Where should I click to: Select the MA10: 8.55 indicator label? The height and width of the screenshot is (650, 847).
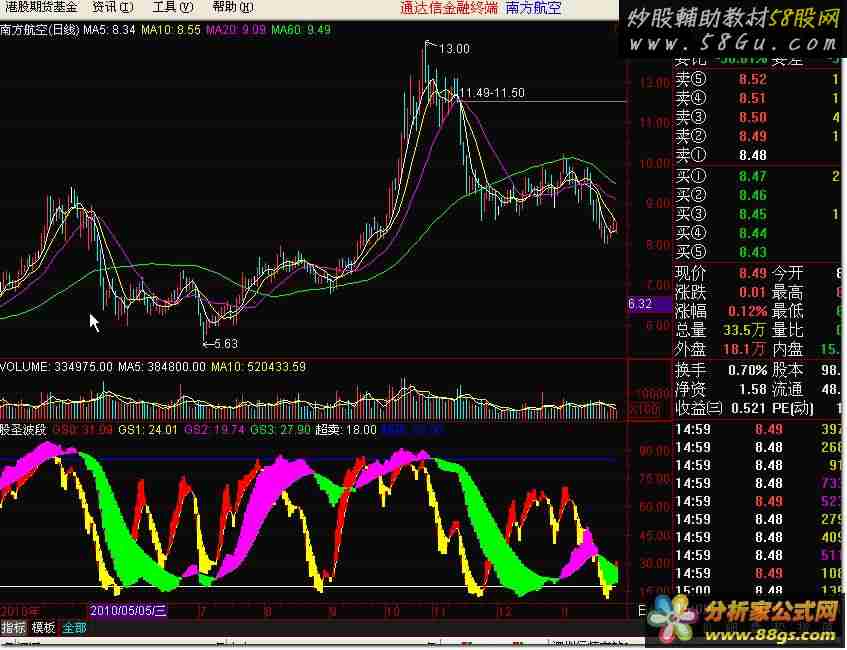(171, 30)
